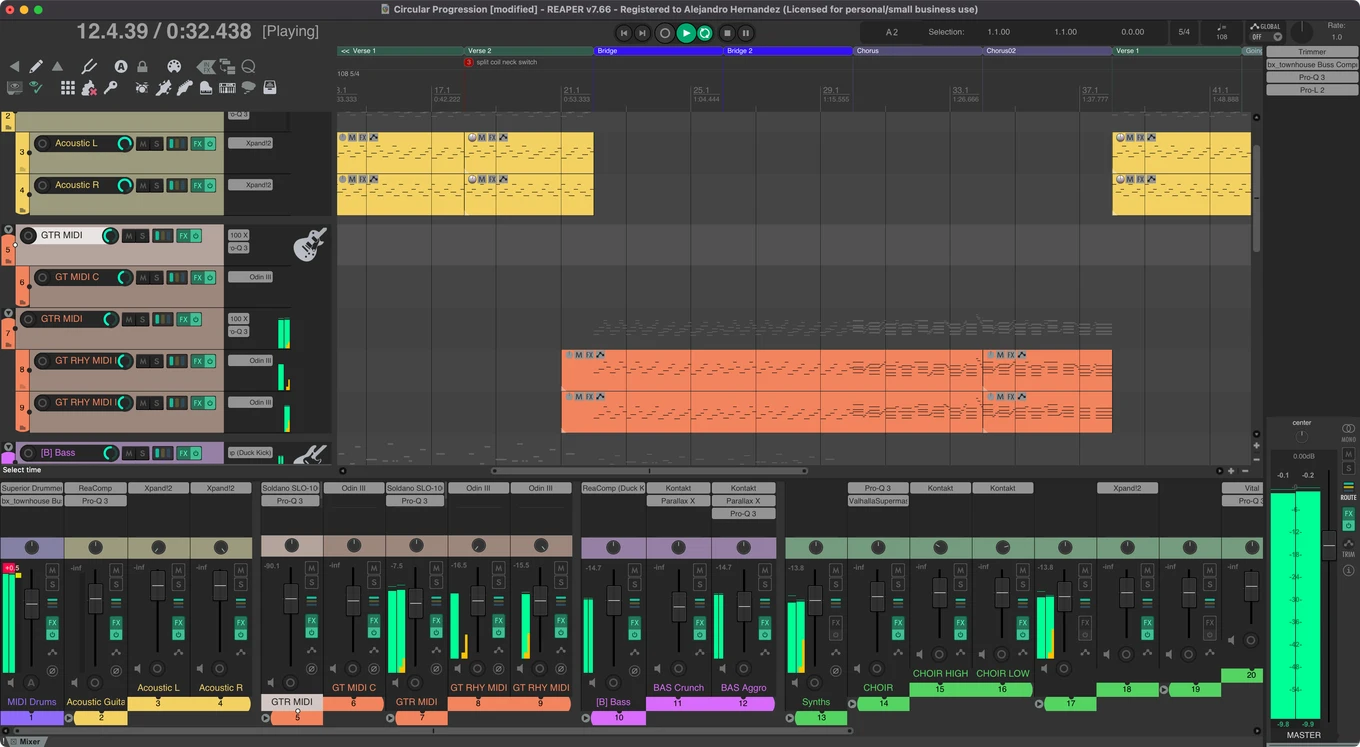Stop playback with the stop button

pos(727,33)
